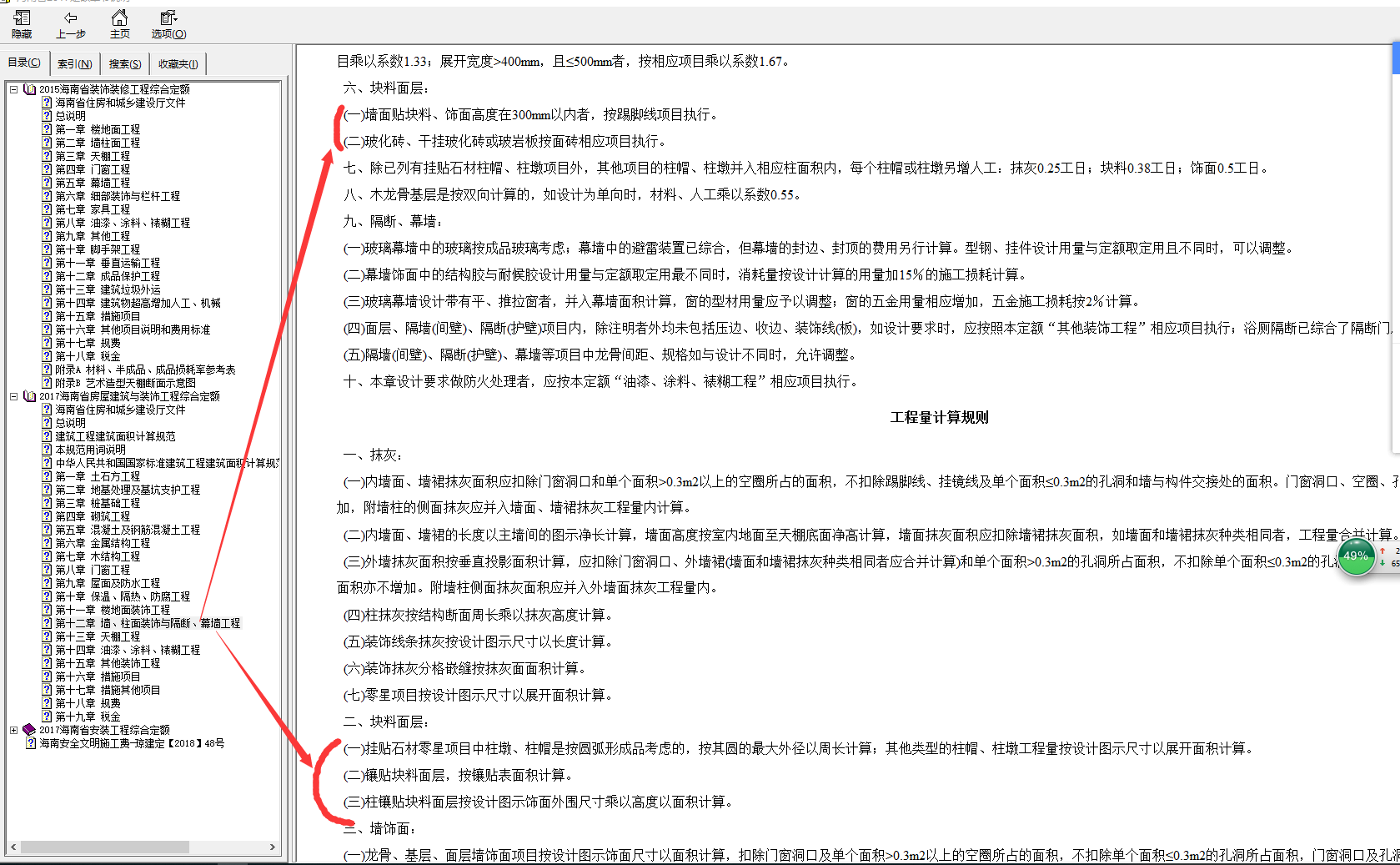Click the page icon beside 第十一章 垂直运输工程
The height and width of the screenshot is (865, 1400).
coord(48,263)
